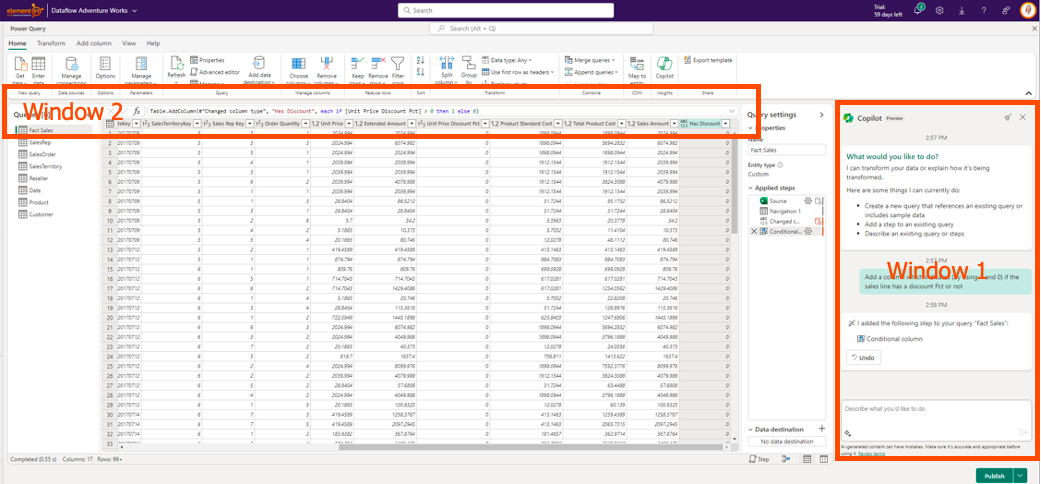Open the Data type: Any dropdown
Image resolution: width=1041 pixels, height=484 pixels.
click(x=507, y=60)
